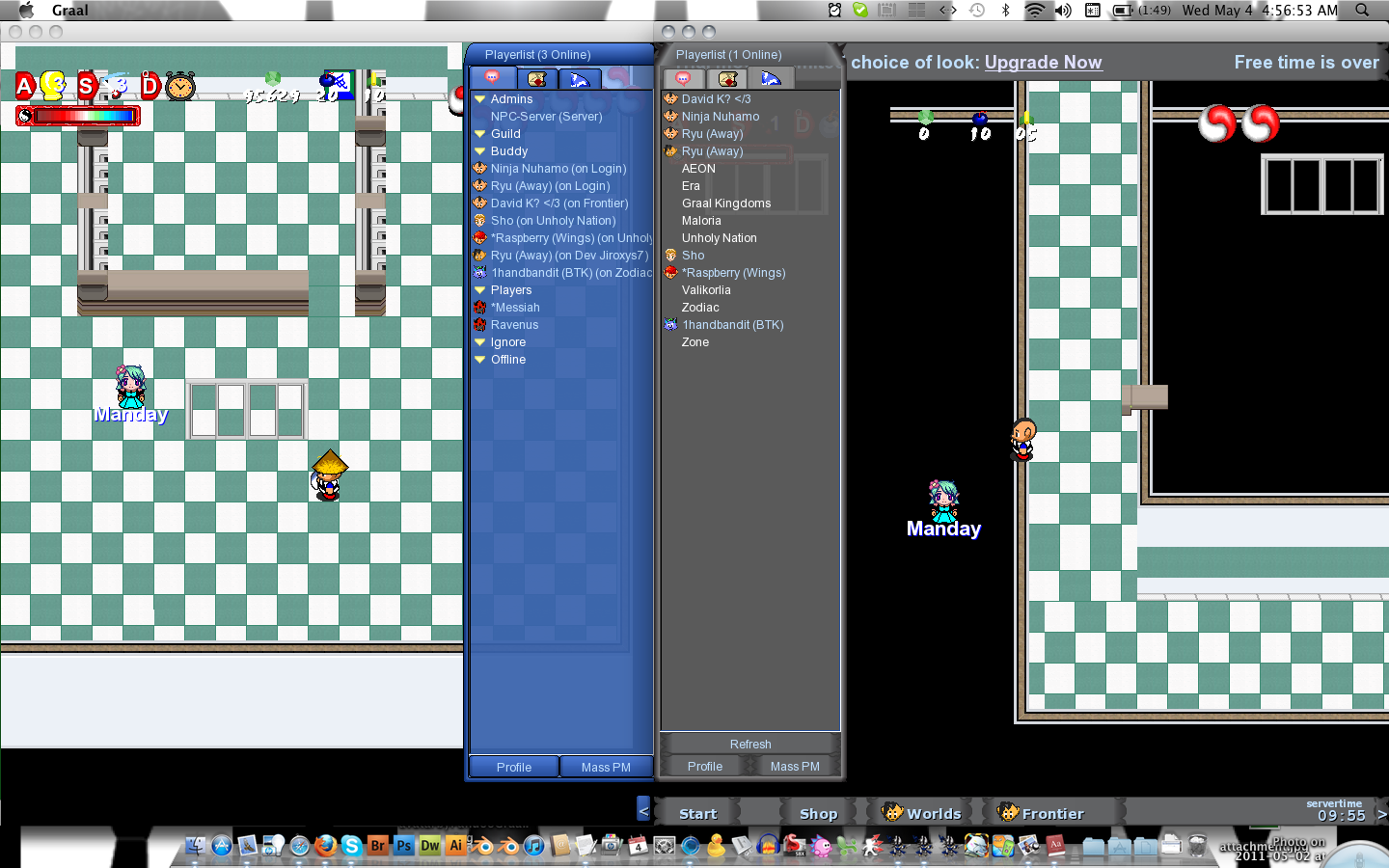Open Firefox from the dock
This screenshot has height=868, width=1389.
click(325, 846)
